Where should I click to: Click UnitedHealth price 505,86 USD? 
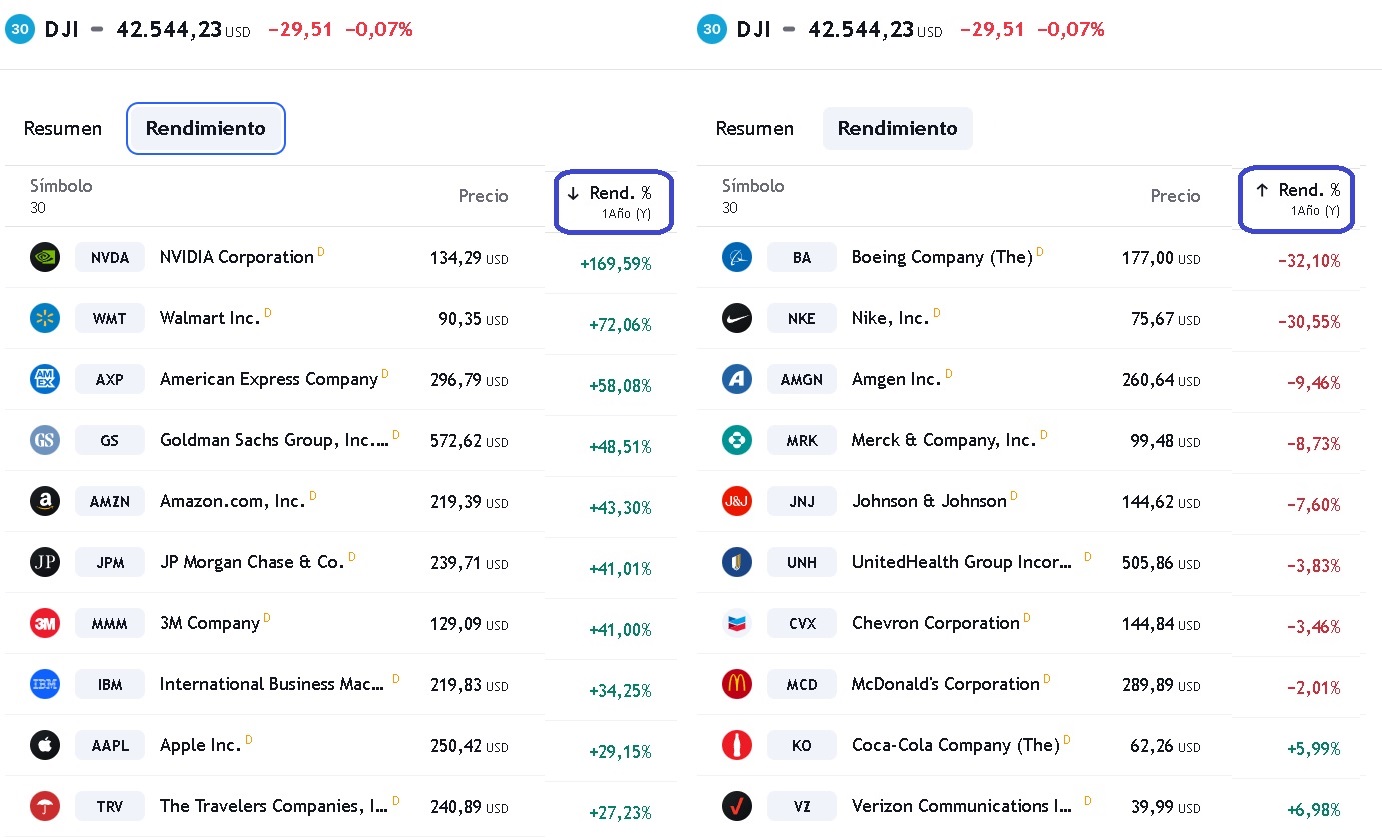pos(1161,563)
